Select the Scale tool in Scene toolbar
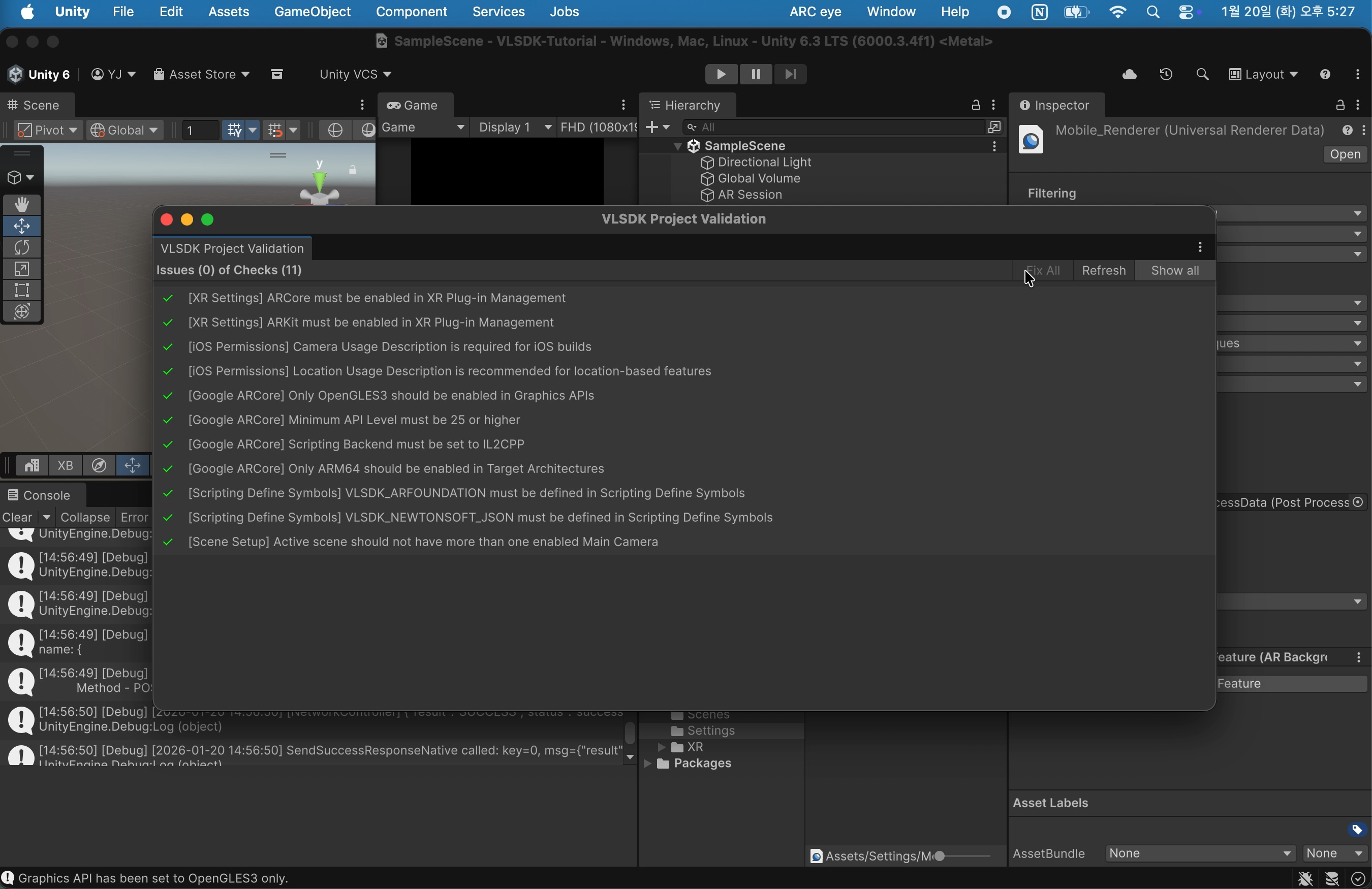The image size is (1372, 889). point(22,269)
